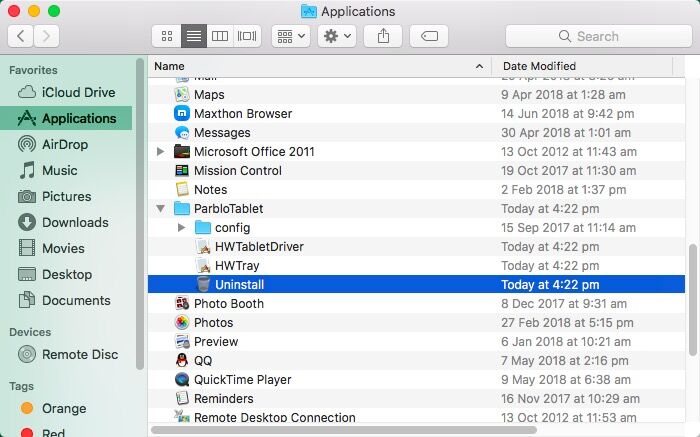
Task: Select the QuickTime Player icon
Action: (182, 379)
